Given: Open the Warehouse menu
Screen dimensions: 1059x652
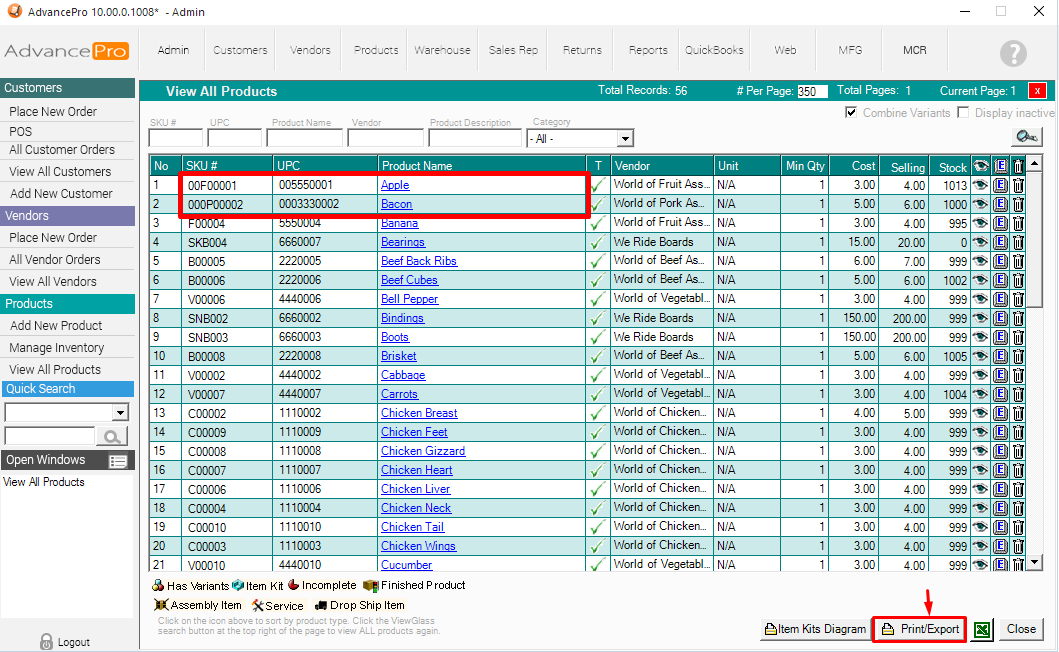Looking at the screenshot, I should pos(442,50).
